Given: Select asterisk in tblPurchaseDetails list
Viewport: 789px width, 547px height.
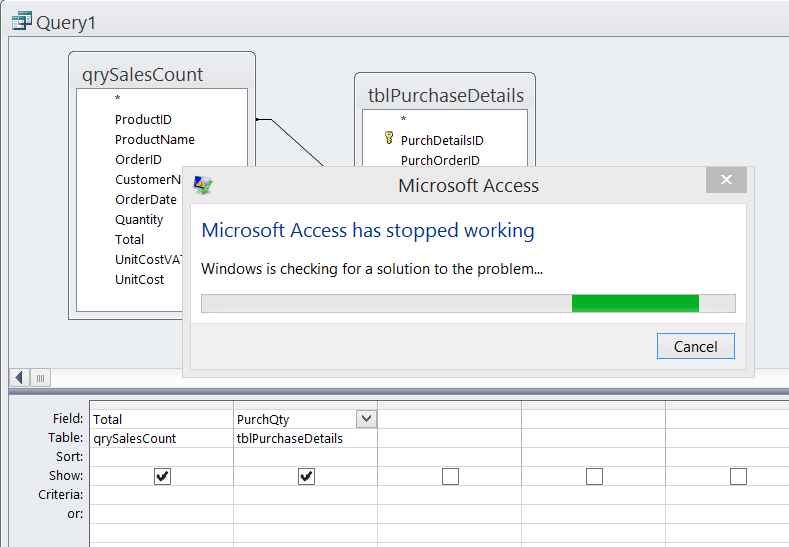Looking at the screenshot, I should (403, 119).
